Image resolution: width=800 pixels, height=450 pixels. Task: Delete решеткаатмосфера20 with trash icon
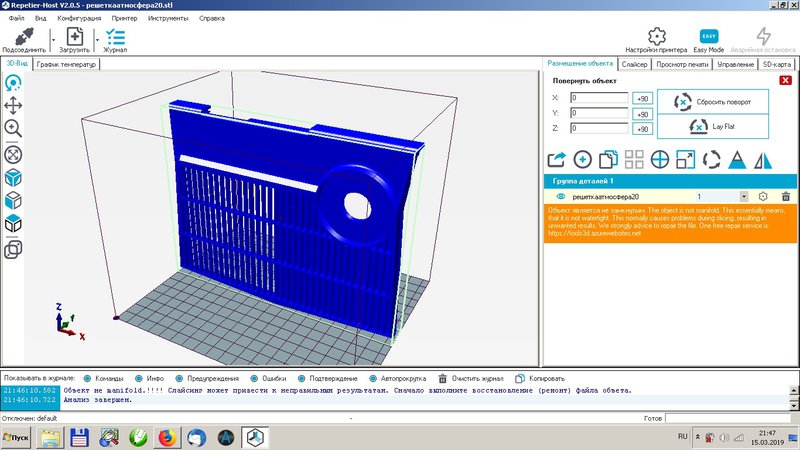(786, 196)
